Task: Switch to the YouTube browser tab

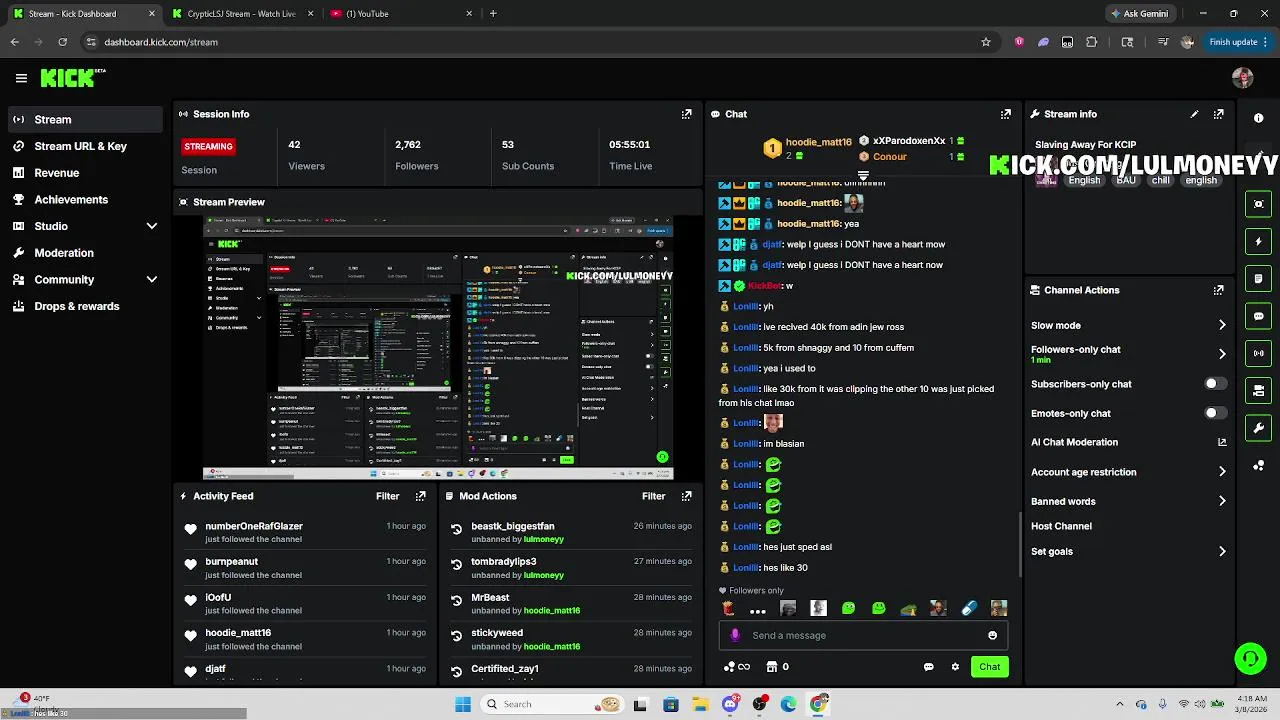Action: [400, 14]
